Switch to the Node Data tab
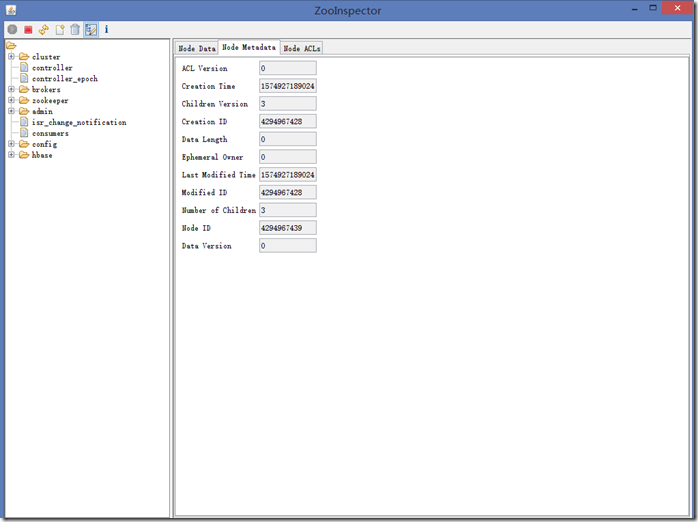 point(197,49)
